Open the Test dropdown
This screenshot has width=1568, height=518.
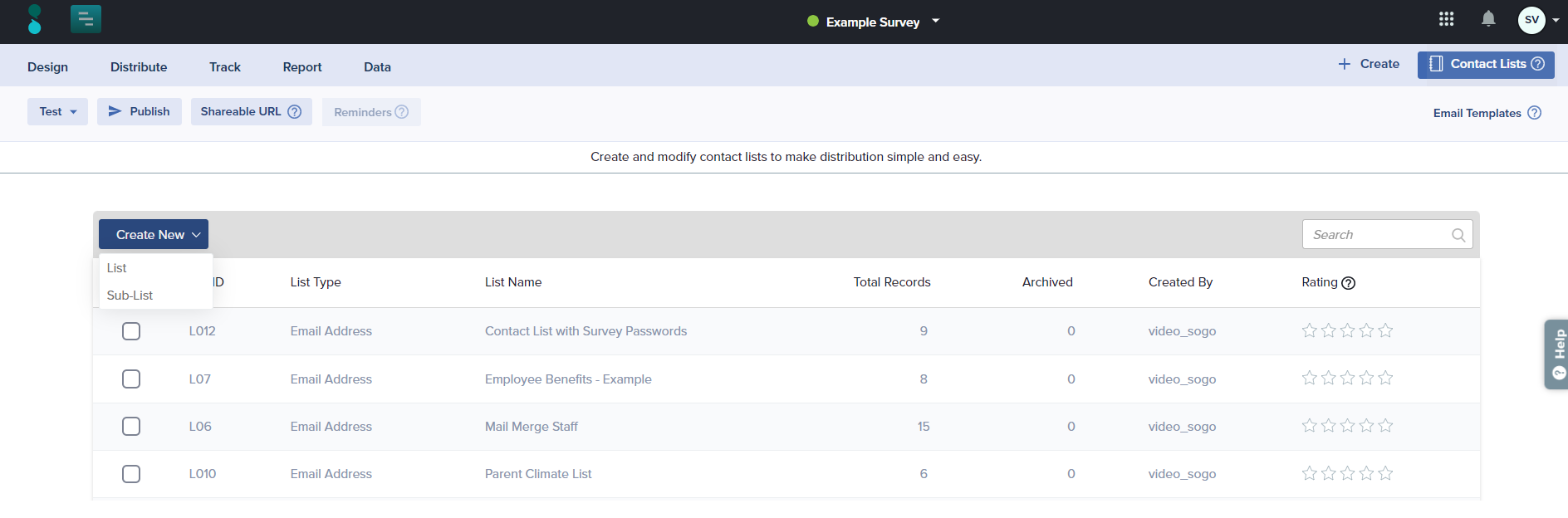pos(57,112)
